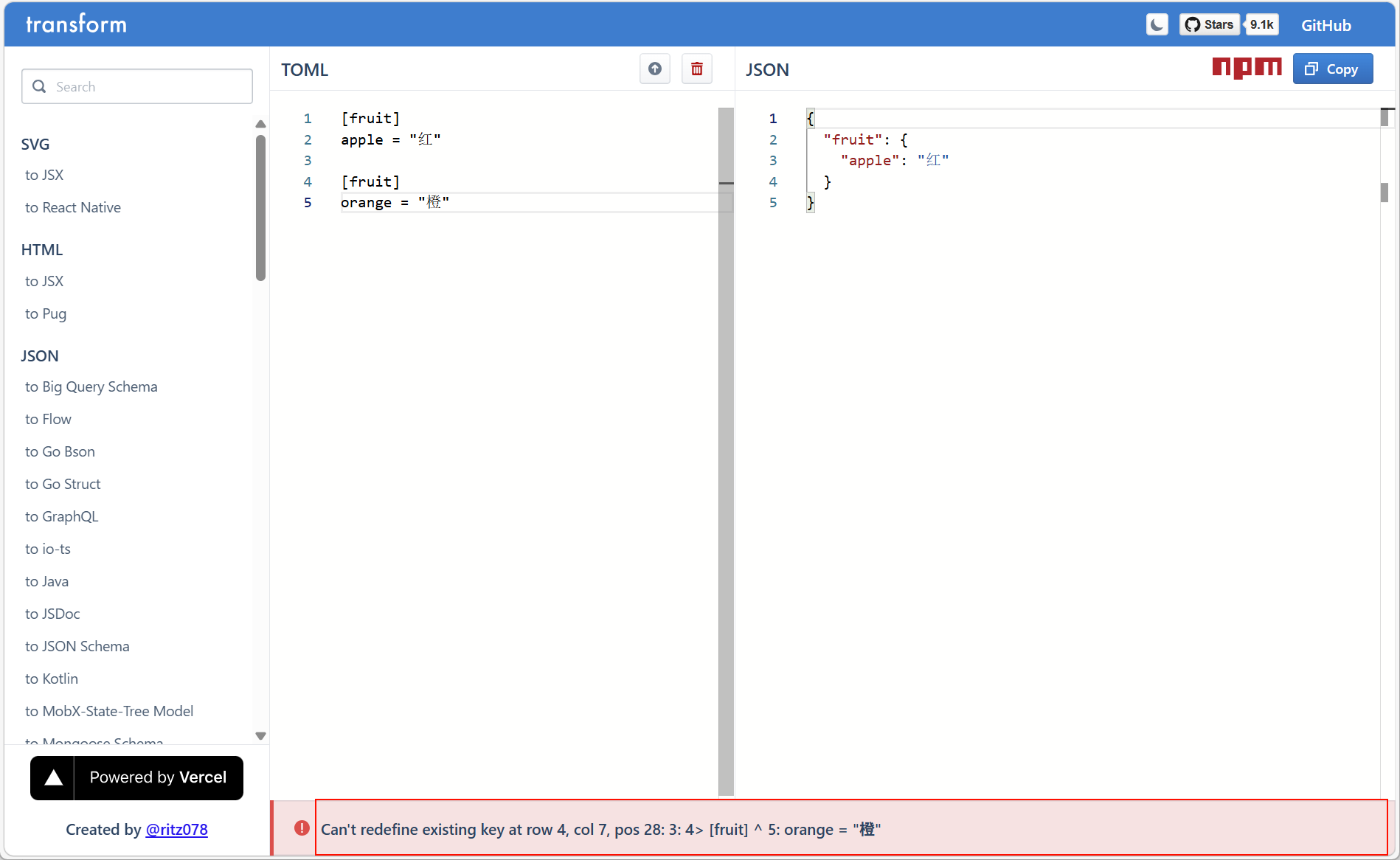The width and height of the screenshot is (1400, 860).
Task: Open the GitHub link in the header
Action: (x=1326, y=25)
